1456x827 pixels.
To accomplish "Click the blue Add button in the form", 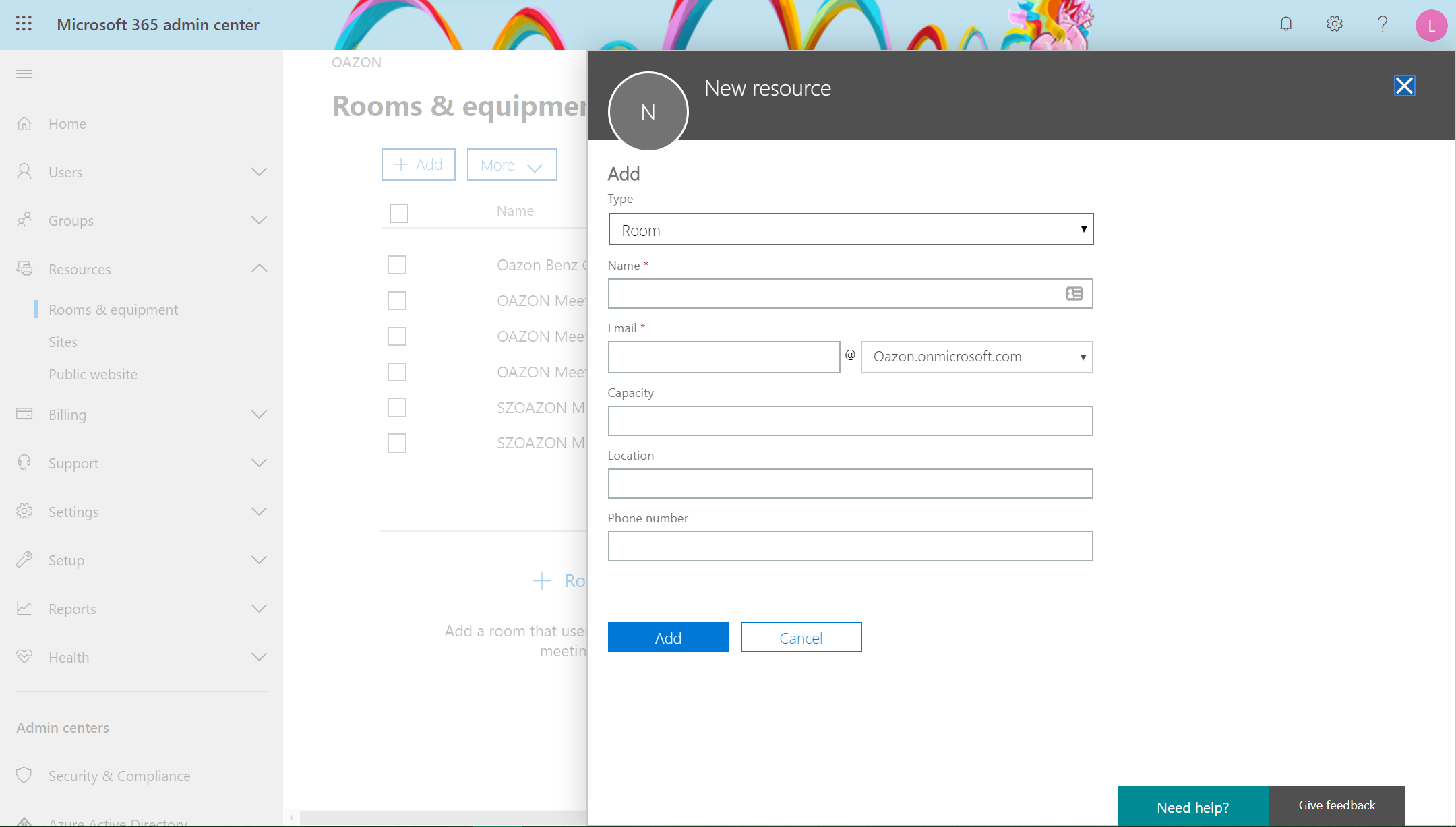I will point(668,637).
